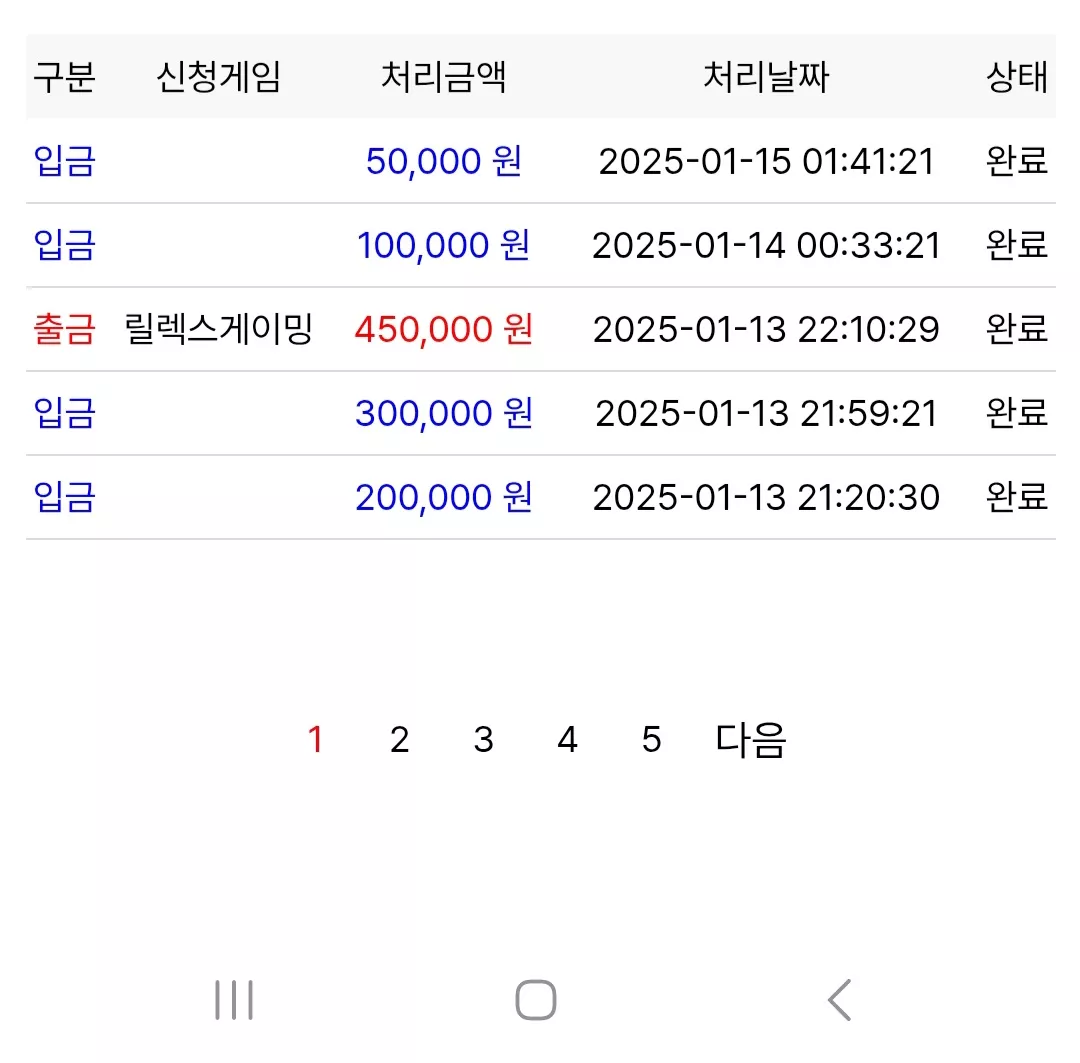
Task: Open page 4 in pagination
Action: (568, 740)
